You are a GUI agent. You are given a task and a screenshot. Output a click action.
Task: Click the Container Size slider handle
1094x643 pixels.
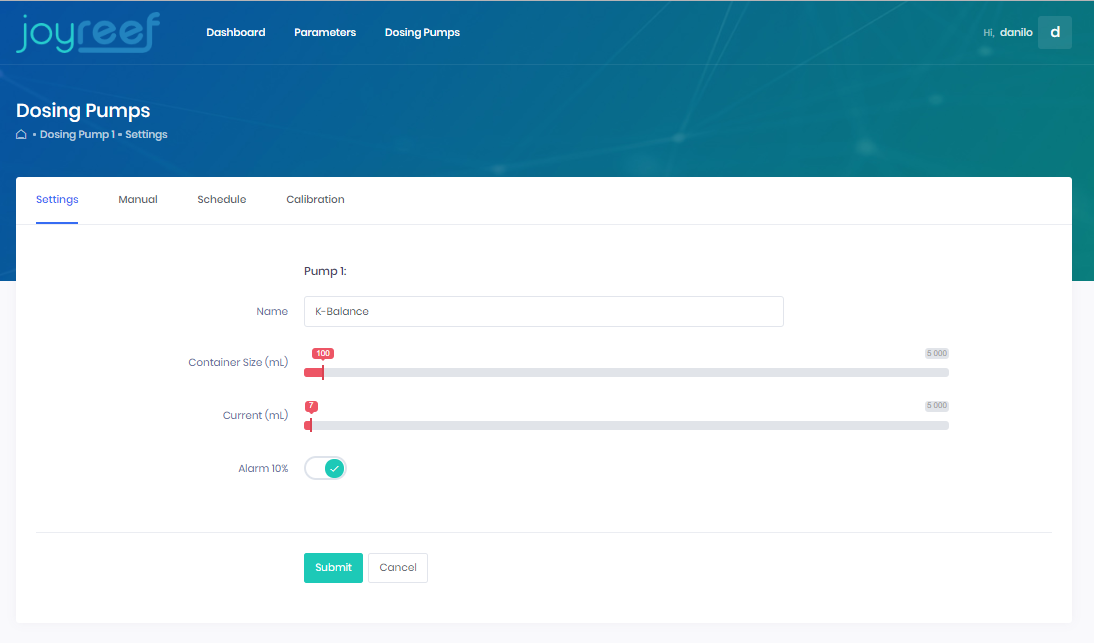323,372
